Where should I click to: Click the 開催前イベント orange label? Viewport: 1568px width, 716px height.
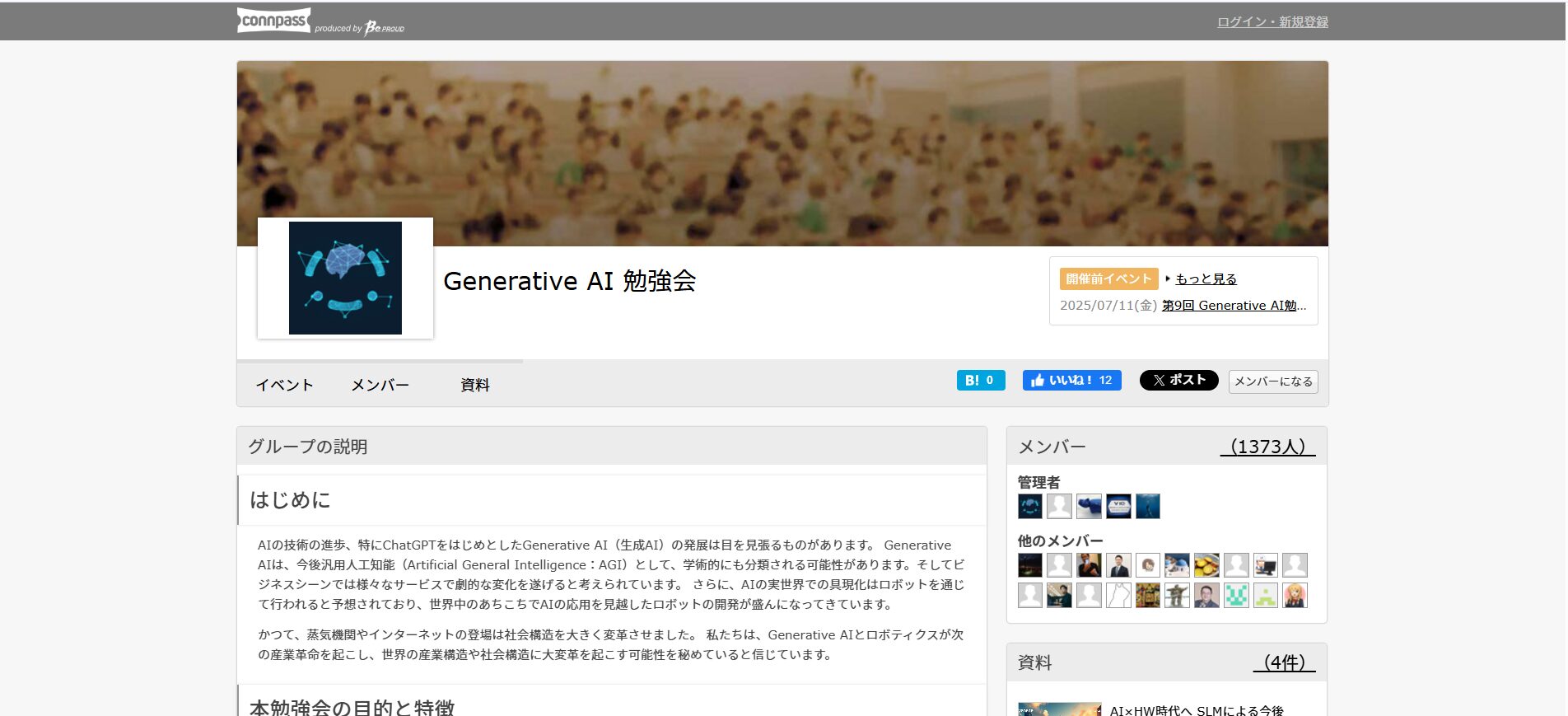point(1108,279)
